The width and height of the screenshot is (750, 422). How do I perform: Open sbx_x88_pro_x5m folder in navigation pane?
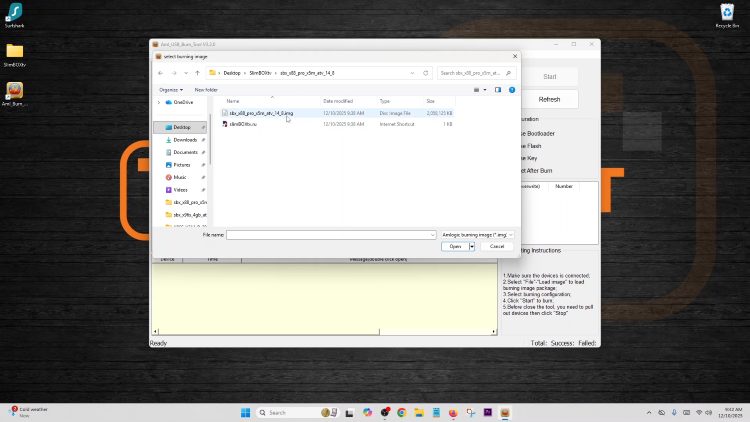(x=186, y=202)
